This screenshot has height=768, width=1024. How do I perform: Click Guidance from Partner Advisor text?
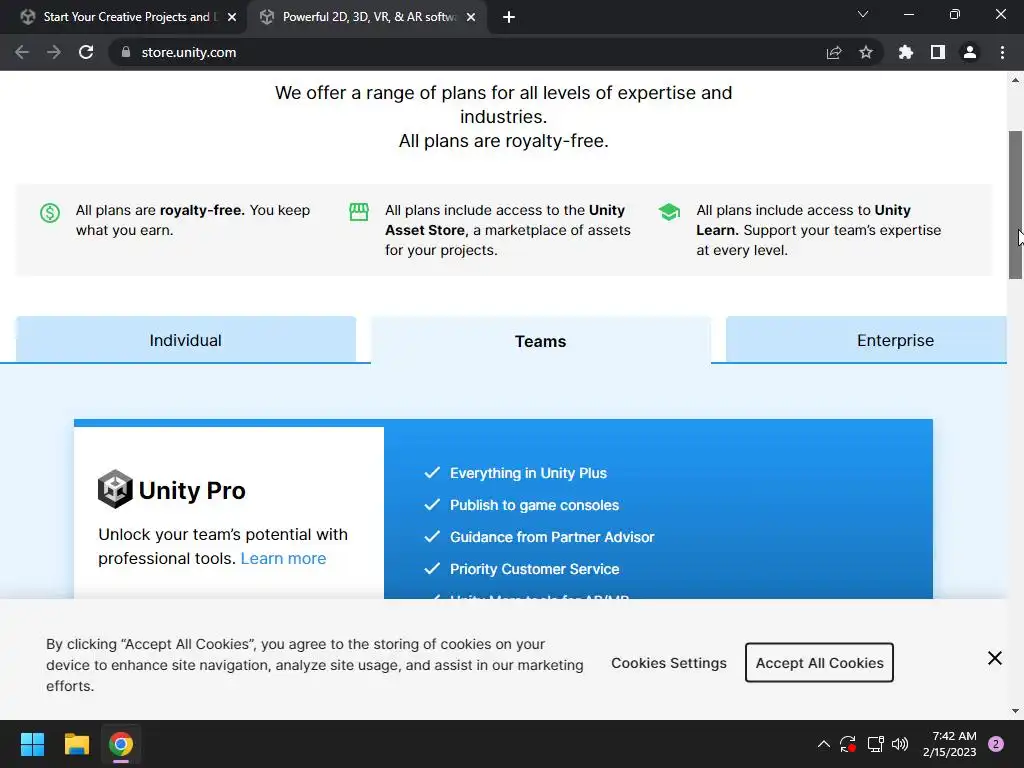click(552, 537)
